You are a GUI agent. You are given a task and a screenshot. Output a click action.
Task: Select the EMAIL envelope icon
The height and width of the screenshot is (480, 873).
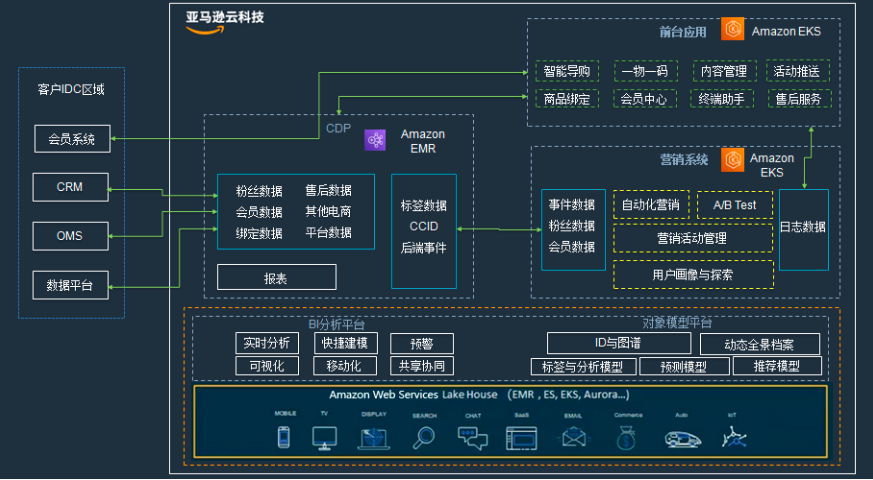coord(573,438)
